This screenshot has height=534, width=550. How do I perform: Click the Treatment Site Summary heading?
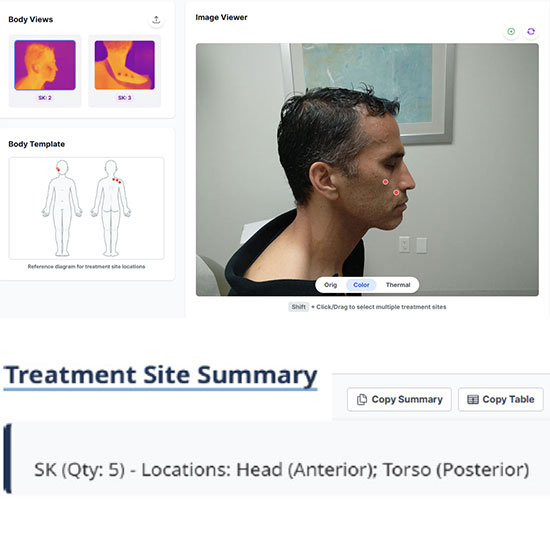pos(160,375)
